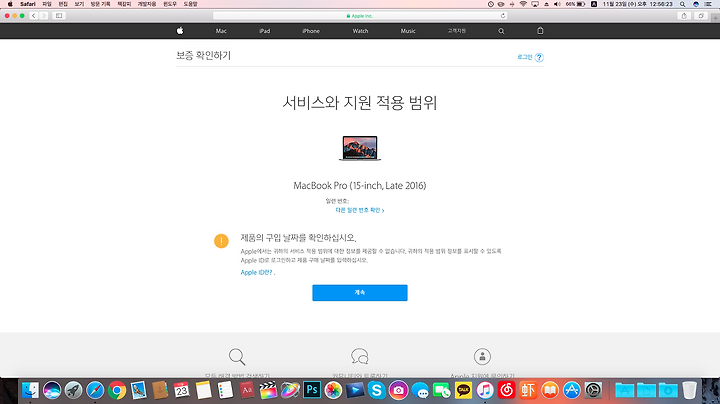
Task: Open the 보기 menu
Action: click(79, 4)
